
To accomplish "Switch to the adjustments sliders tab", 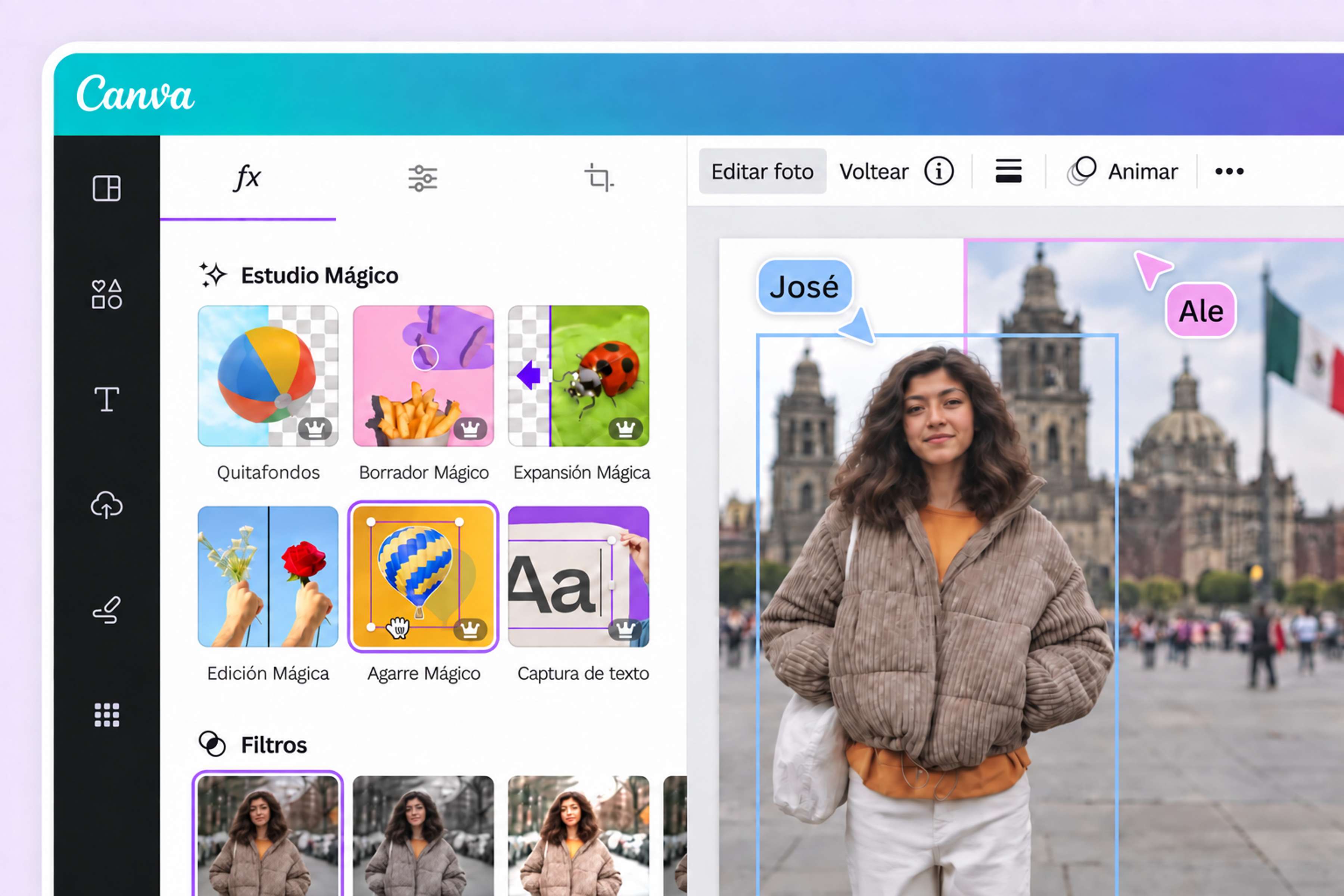I will (x=423, y=178).
